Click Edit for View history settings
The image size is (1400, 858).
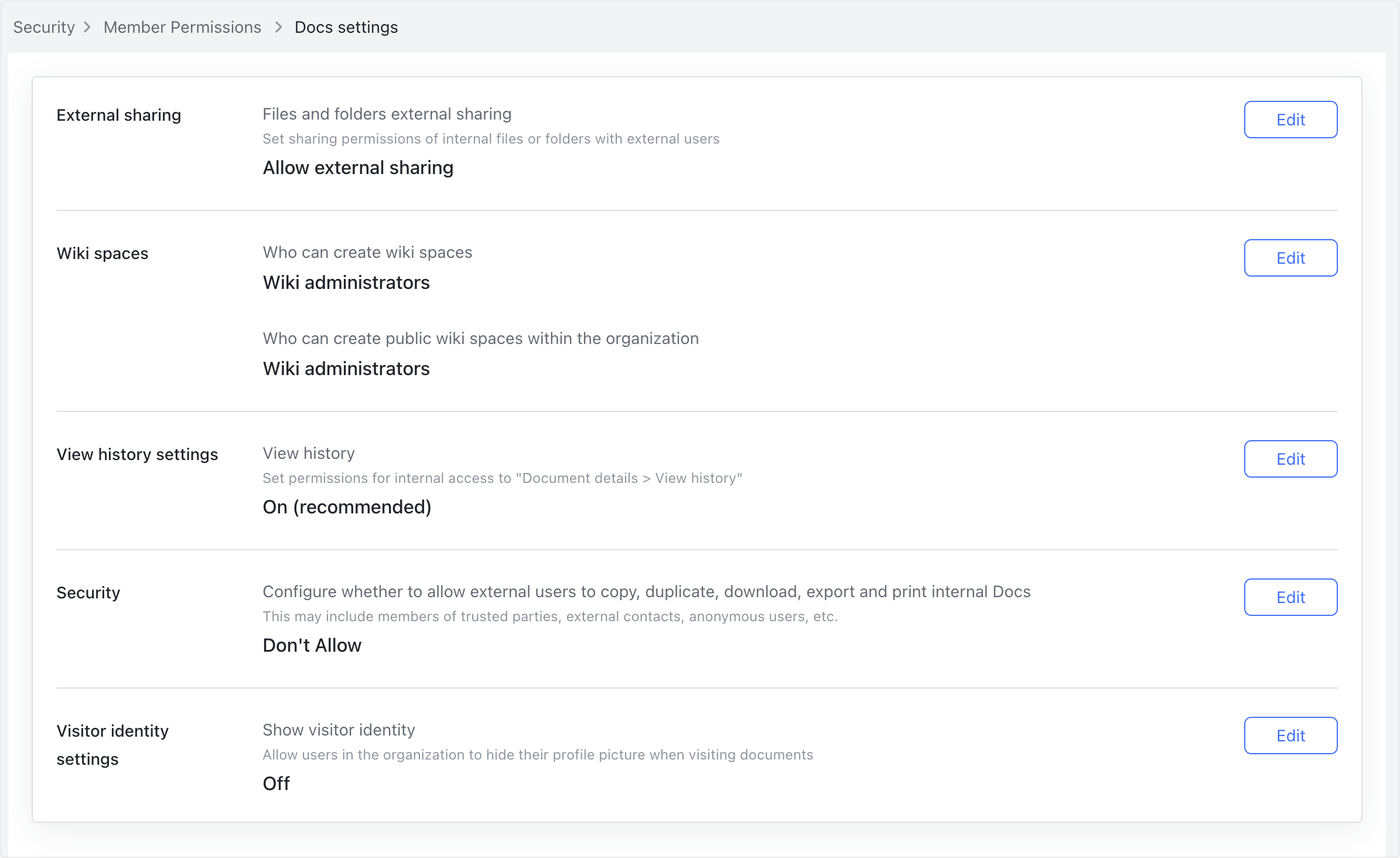click(1290, 459)
